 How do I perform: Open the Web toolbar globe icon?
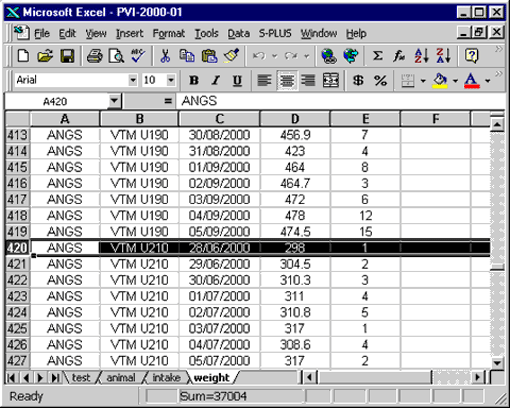pyautogui.click(x=351, y=56)
